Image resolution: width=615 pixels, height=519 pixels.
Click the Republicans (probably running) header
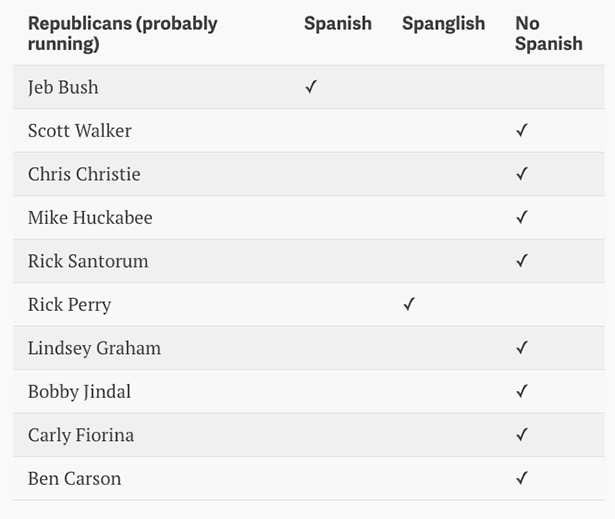click(122, 33)
